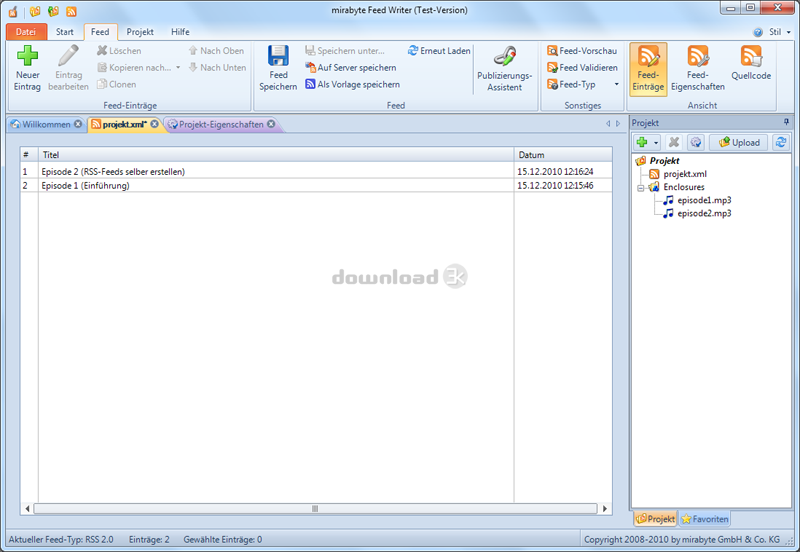This screenshot has height=552, width=800.
Task: Click the date 15.12.2010 12:16:24
Action: pyautogui.click(x=555, y=171)
